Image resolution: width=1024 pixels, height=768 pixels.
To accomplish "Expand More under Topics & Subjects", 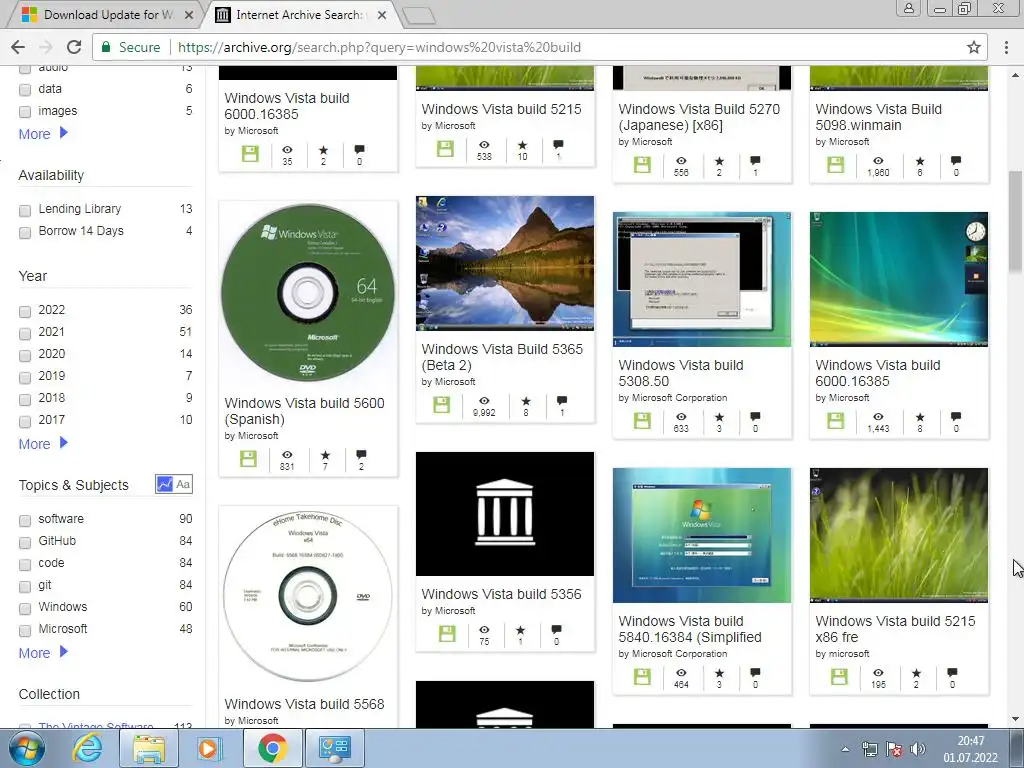I will (43, 653).
